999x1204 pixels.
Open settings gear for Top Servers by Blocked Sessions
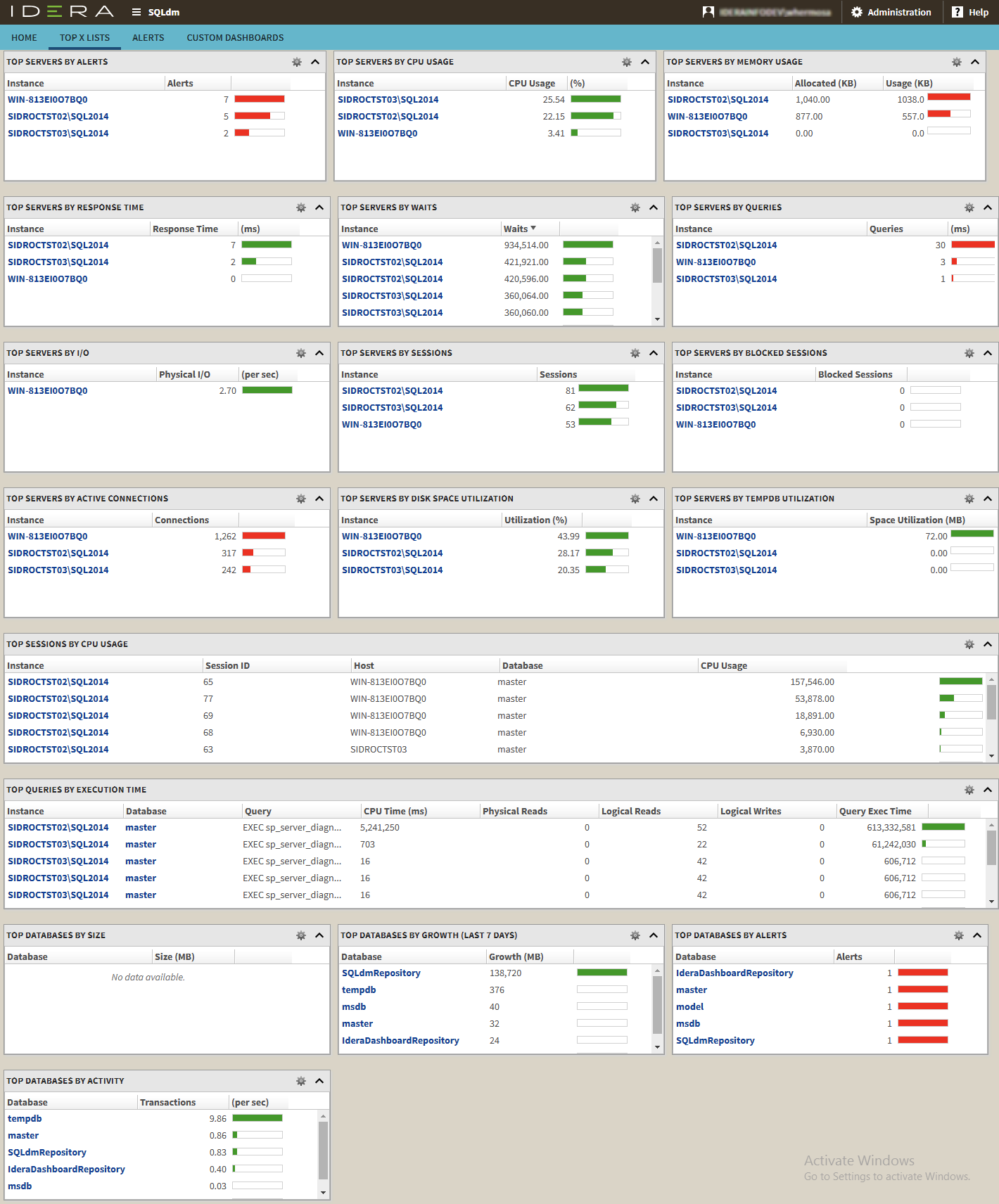pos(969,353)
